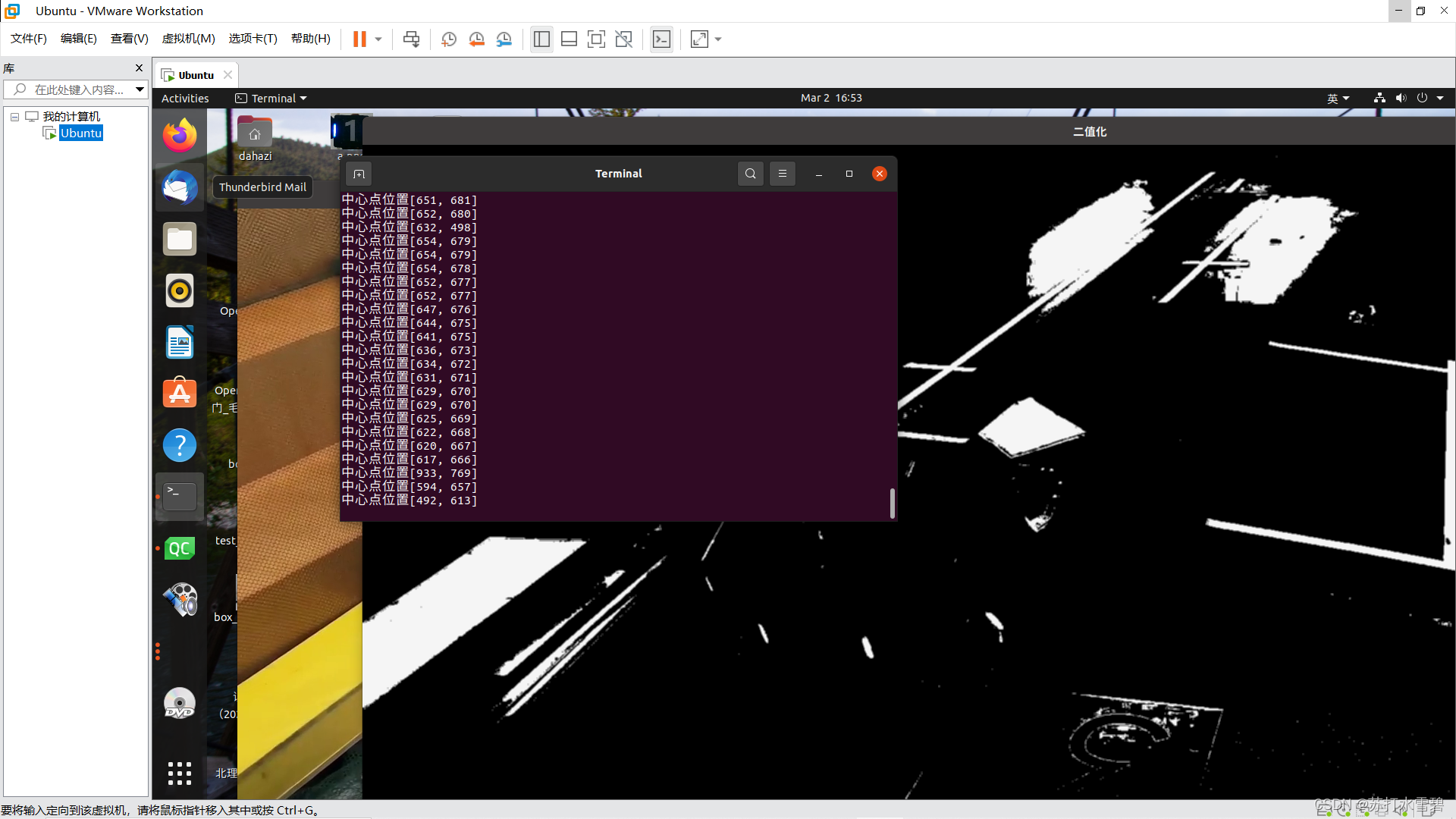This screenshot has height=819, width=1456.
Task: Pause the virtual machine with the orange button
Action: click(359, 39)
